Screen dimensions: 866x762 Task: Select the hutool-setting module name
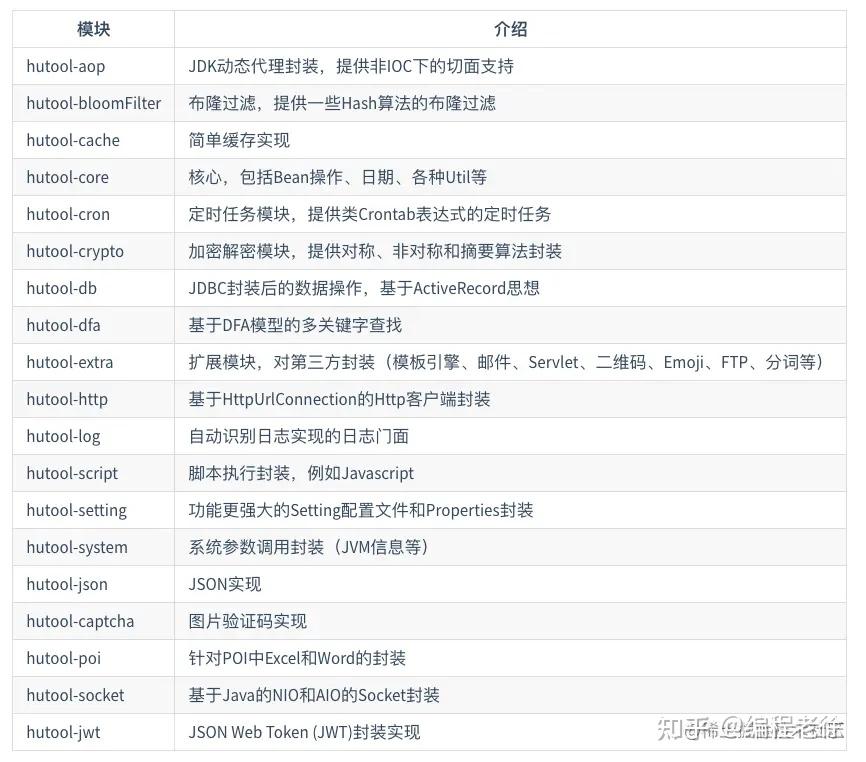coord(77,510)
